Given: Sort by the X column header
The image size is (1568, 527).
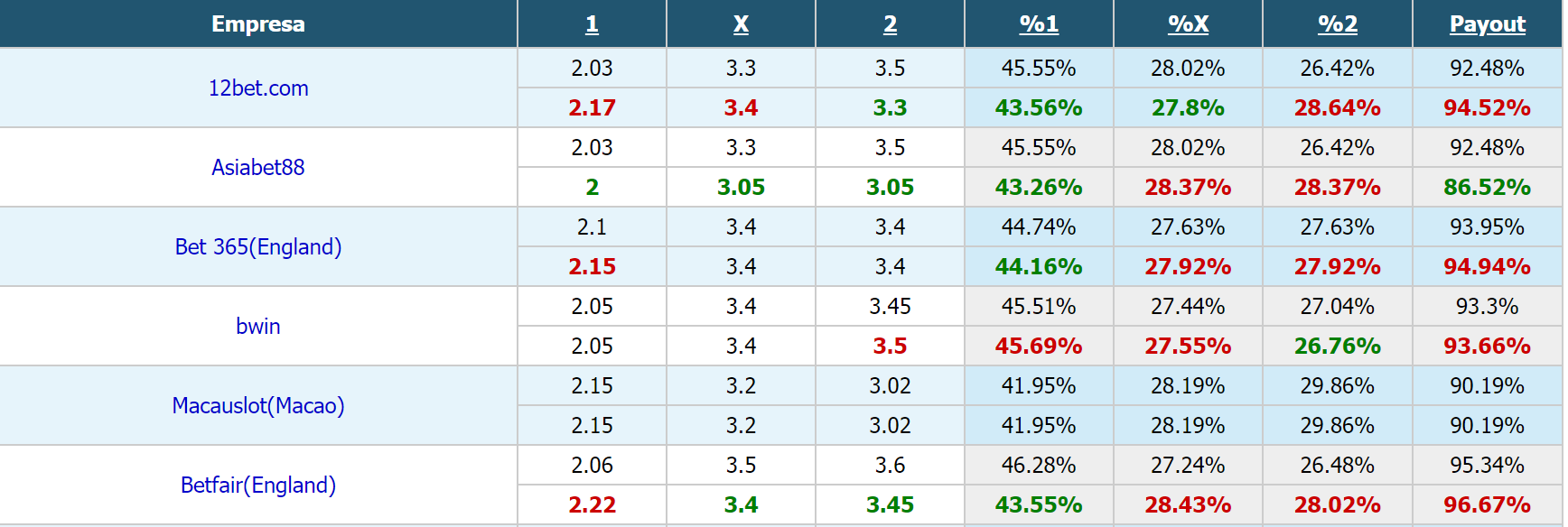Looking at the screenshot, I should [x=741, y=24].
